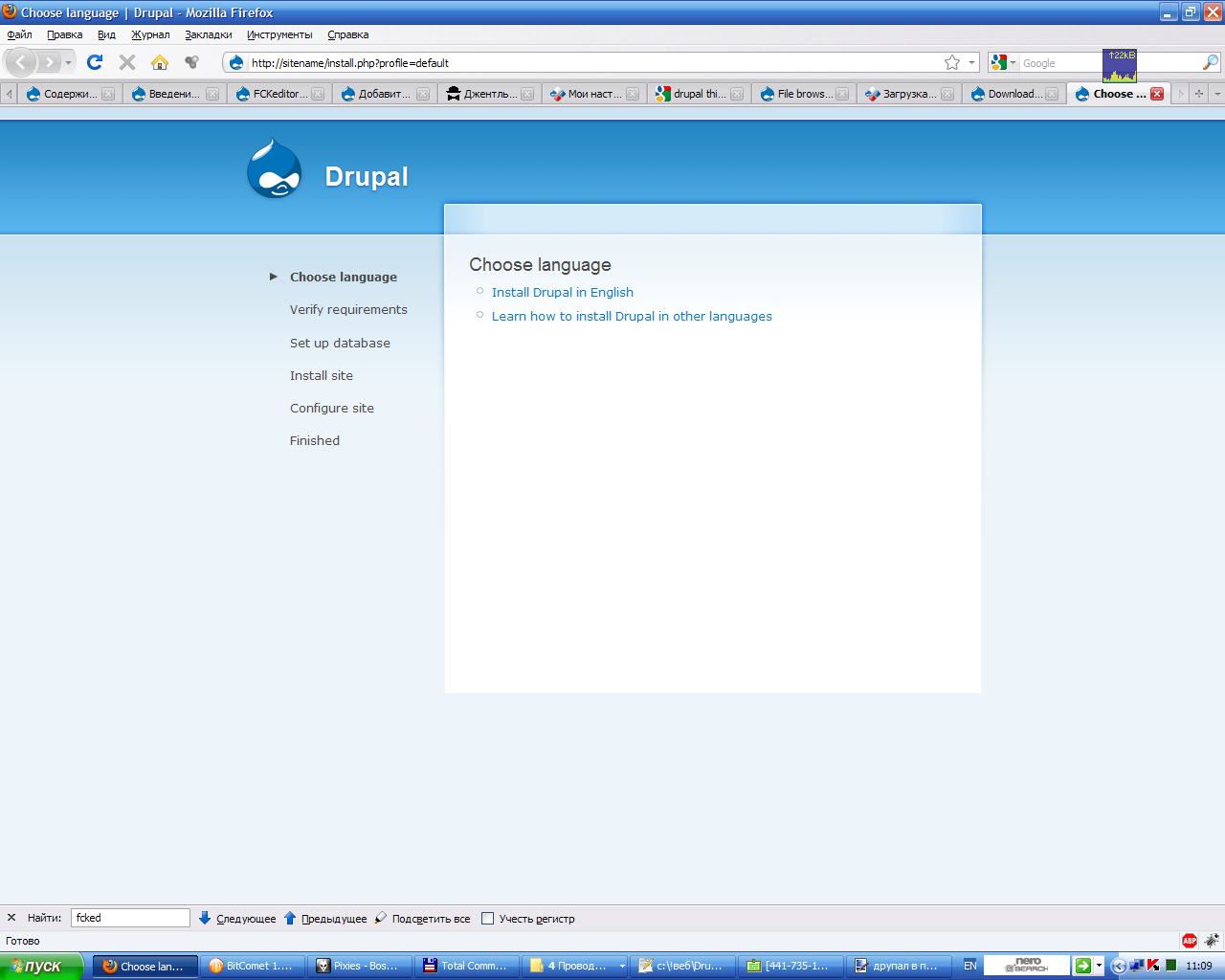Viewport: 1225px width, 980px height.
Task: Open the list-all-tabs dropdown
Action: pos(1217,94)
